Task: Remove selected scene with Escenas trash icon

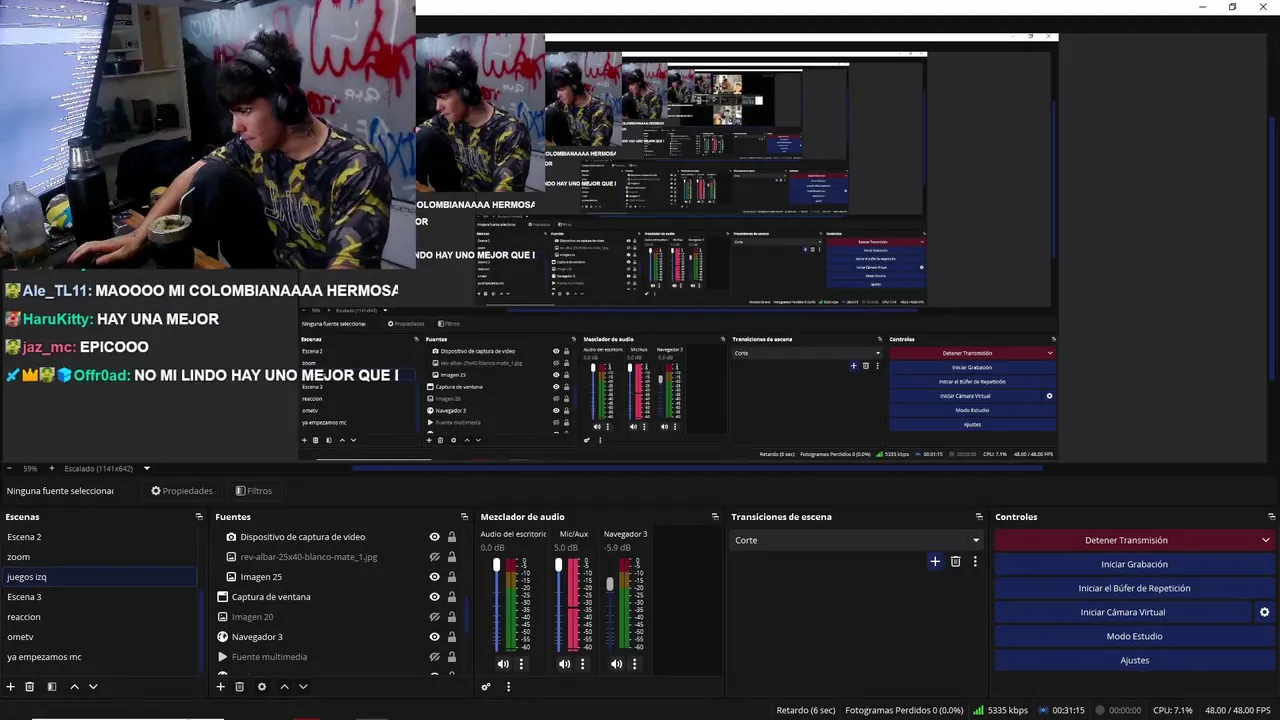Action: pos(30,687)
